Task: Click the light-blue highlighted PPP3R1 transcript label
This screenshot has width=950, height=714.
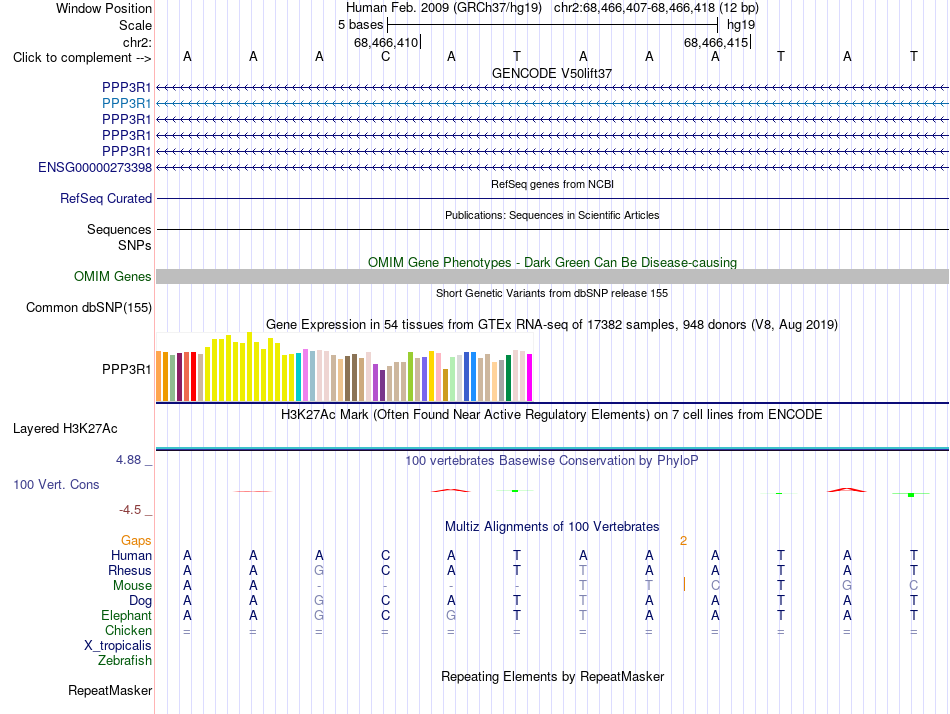Action: coord(126,104)
